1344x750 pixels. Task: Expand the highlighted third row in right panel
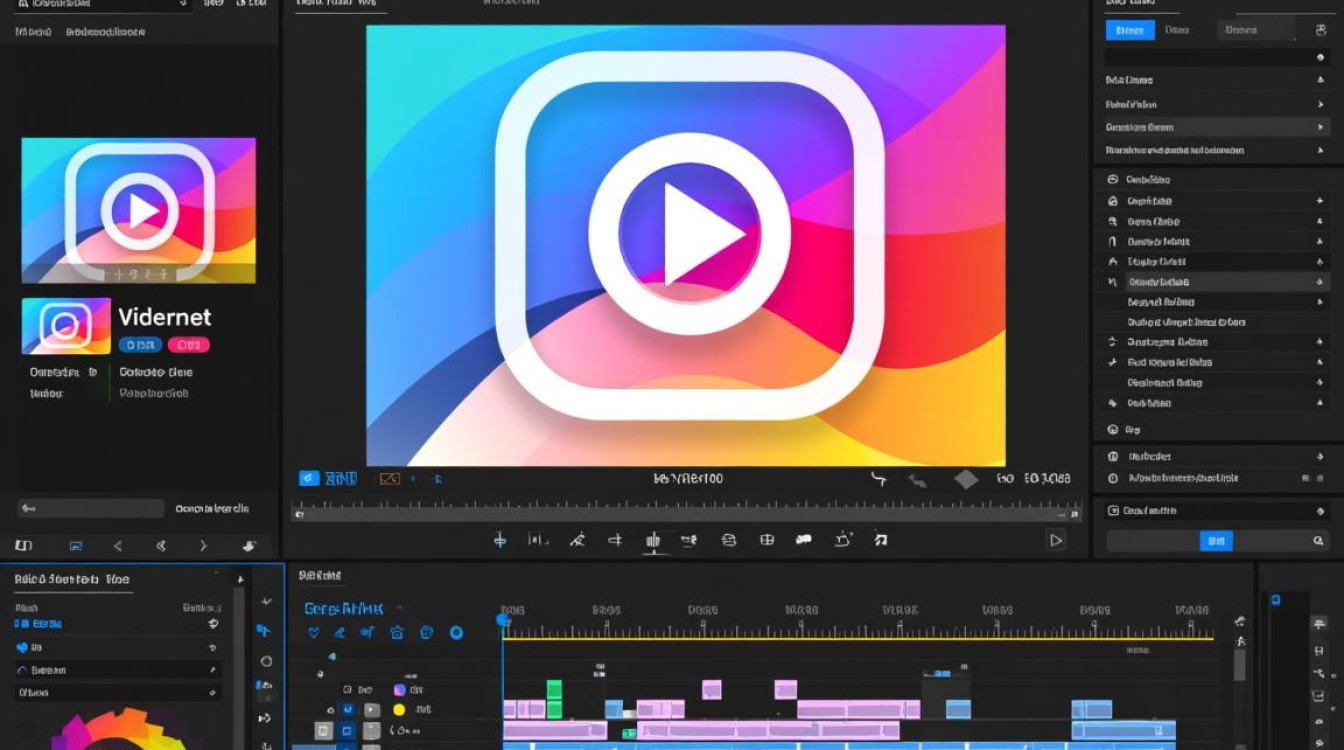1215,127
